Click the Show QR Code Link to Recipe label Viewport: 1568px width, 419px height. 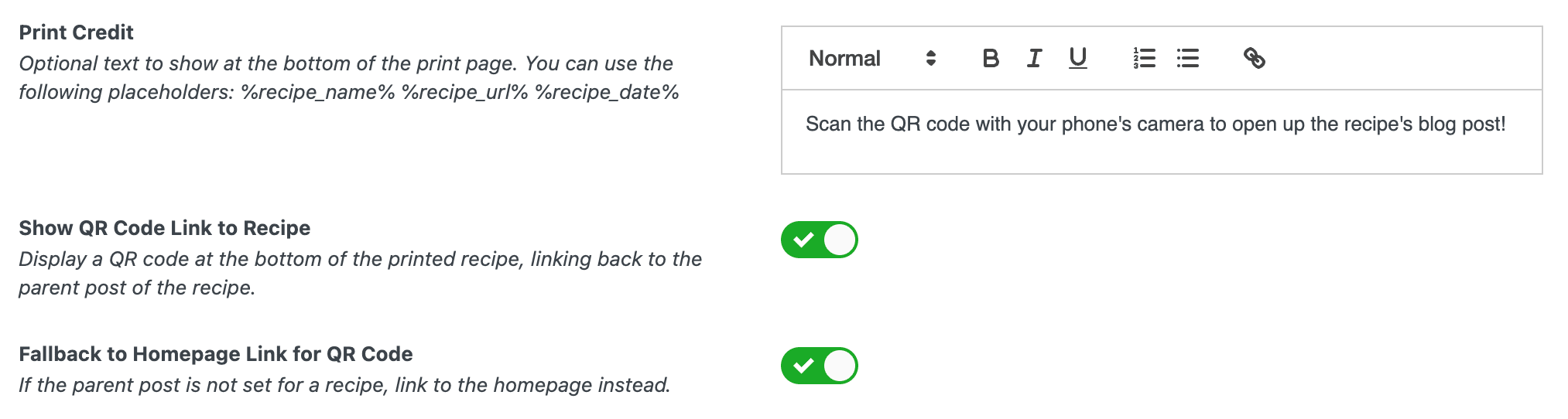click(164, 228)
